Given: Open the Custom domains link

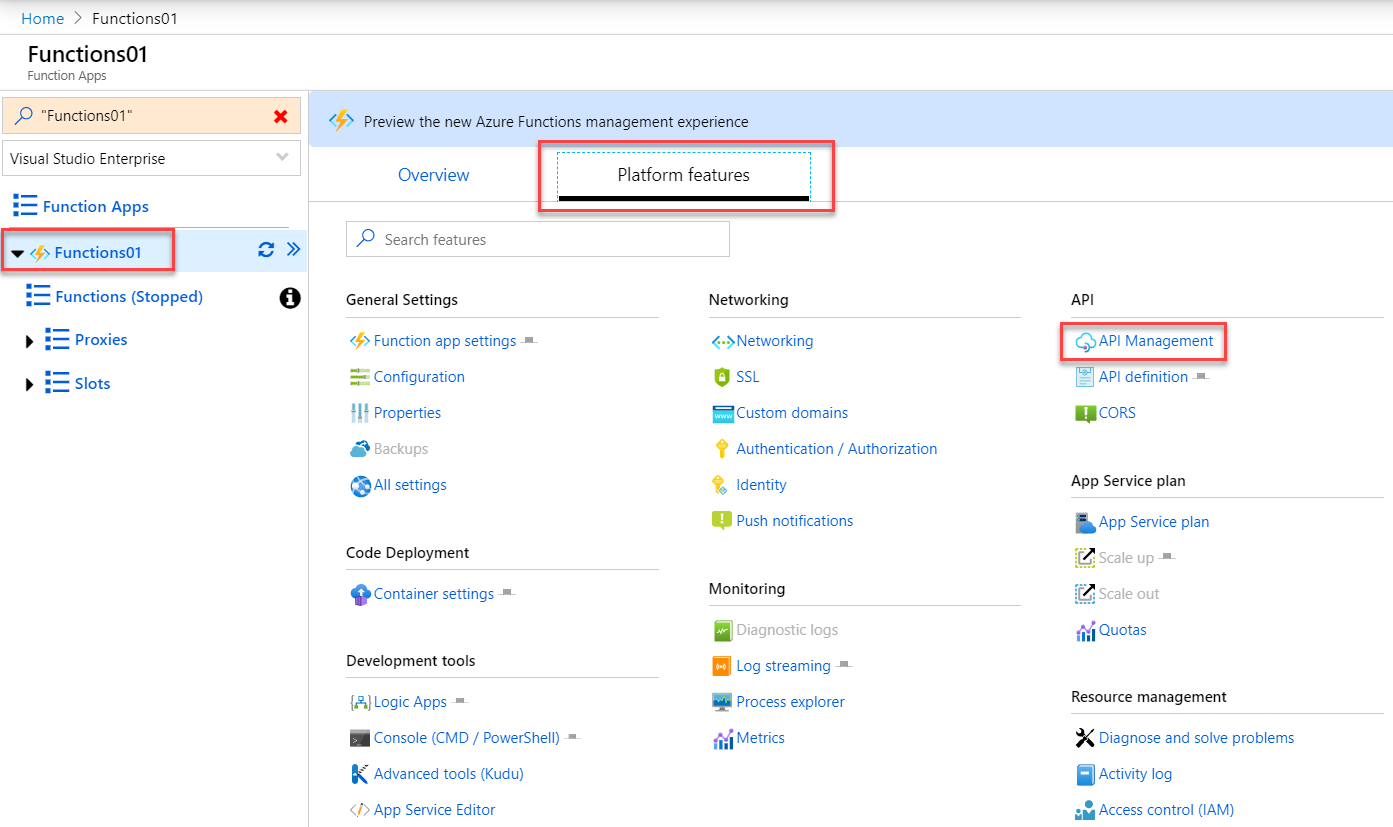Looking at the screenshot, I should 792,413.
